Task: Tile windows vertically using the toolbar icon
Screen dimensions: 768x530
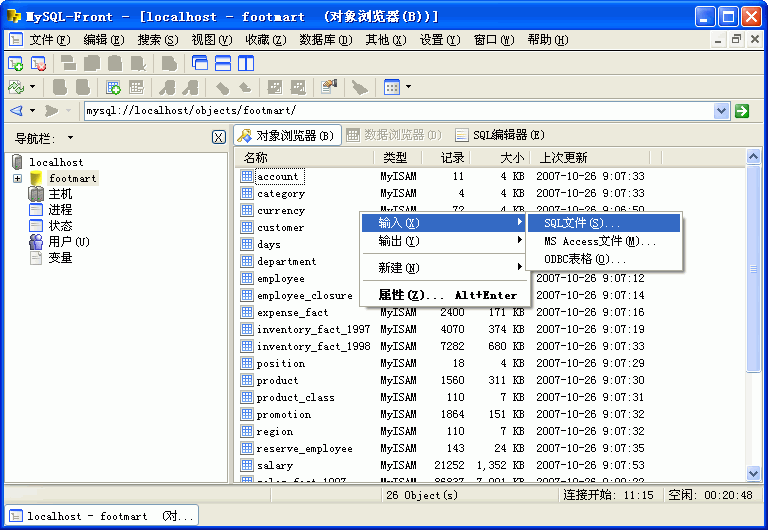Action: click(246, 63)
